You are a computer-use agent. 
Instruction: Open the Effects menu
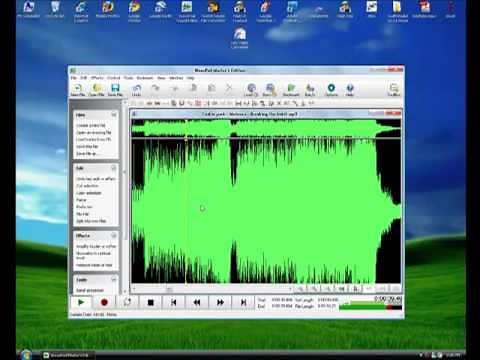pyautogui.click(x=97, y=78)
